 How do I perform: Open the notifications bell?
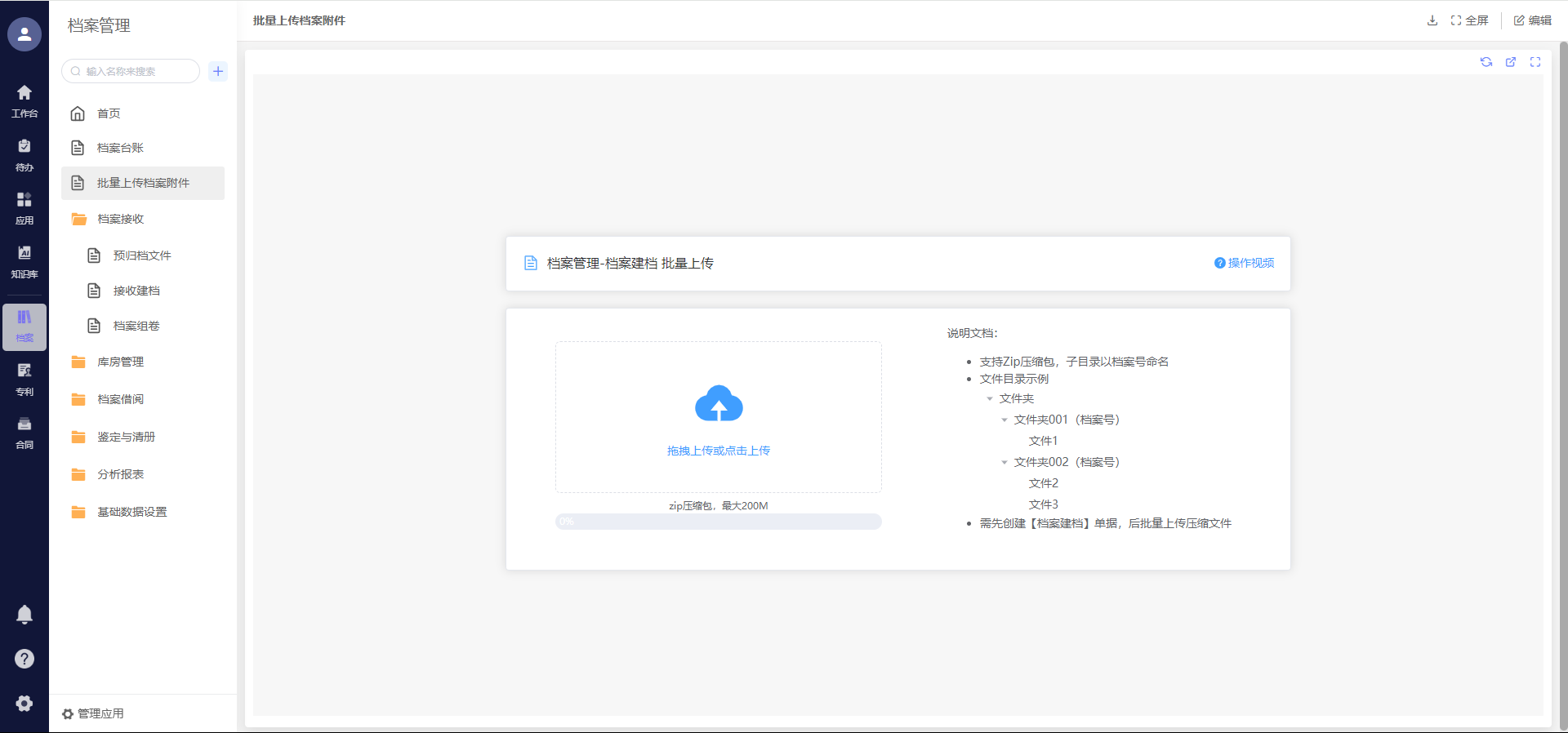point(24,615)
